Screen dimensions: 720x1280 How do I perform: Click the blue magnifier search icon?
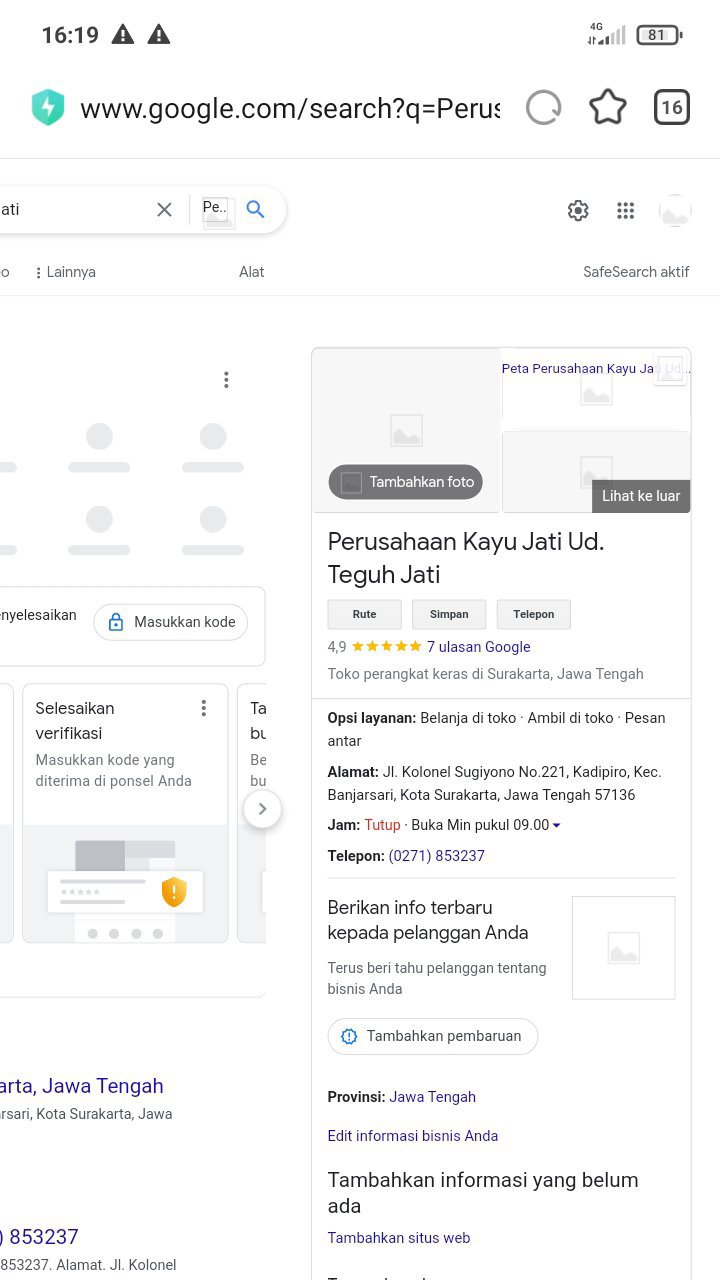click(256, 209)
